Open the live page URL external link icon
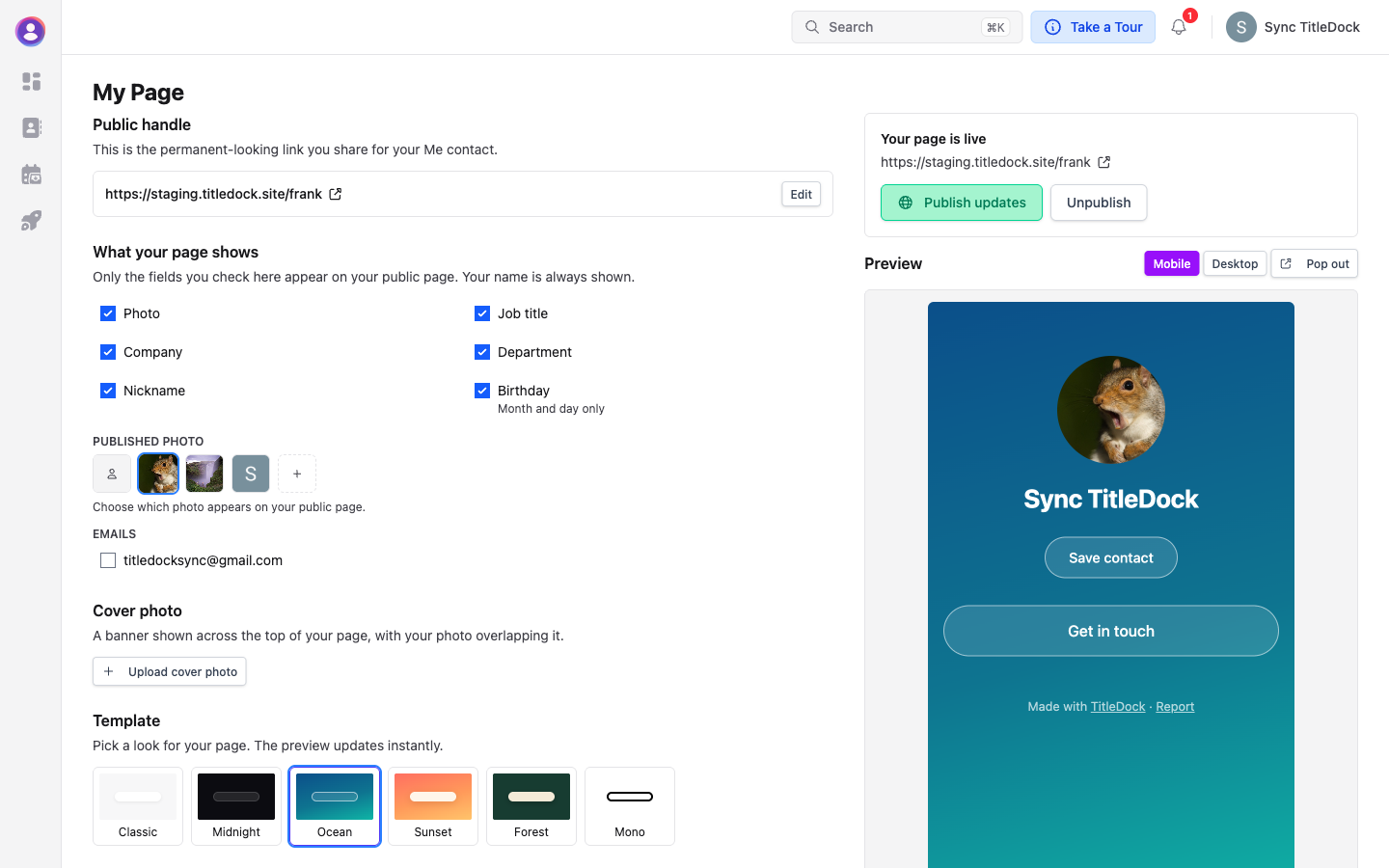Screen dimensions: 1389x868 pyautogui.click(x=1104, y=162)
